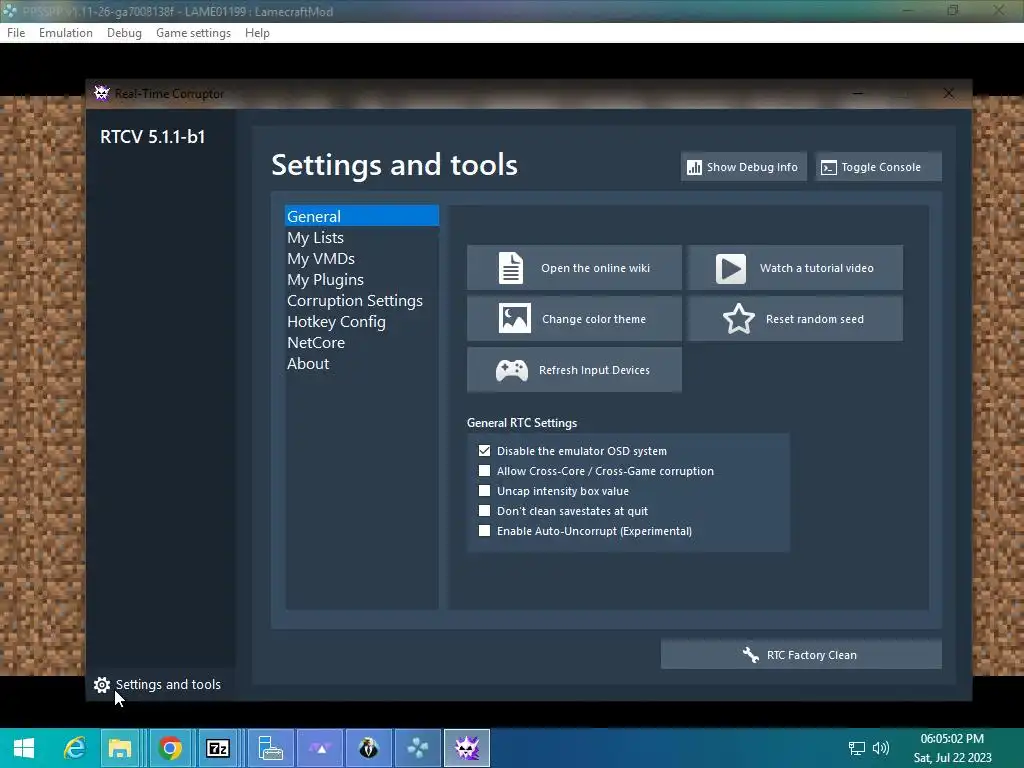Uncheck Disable the emulator OSD system

485,451
